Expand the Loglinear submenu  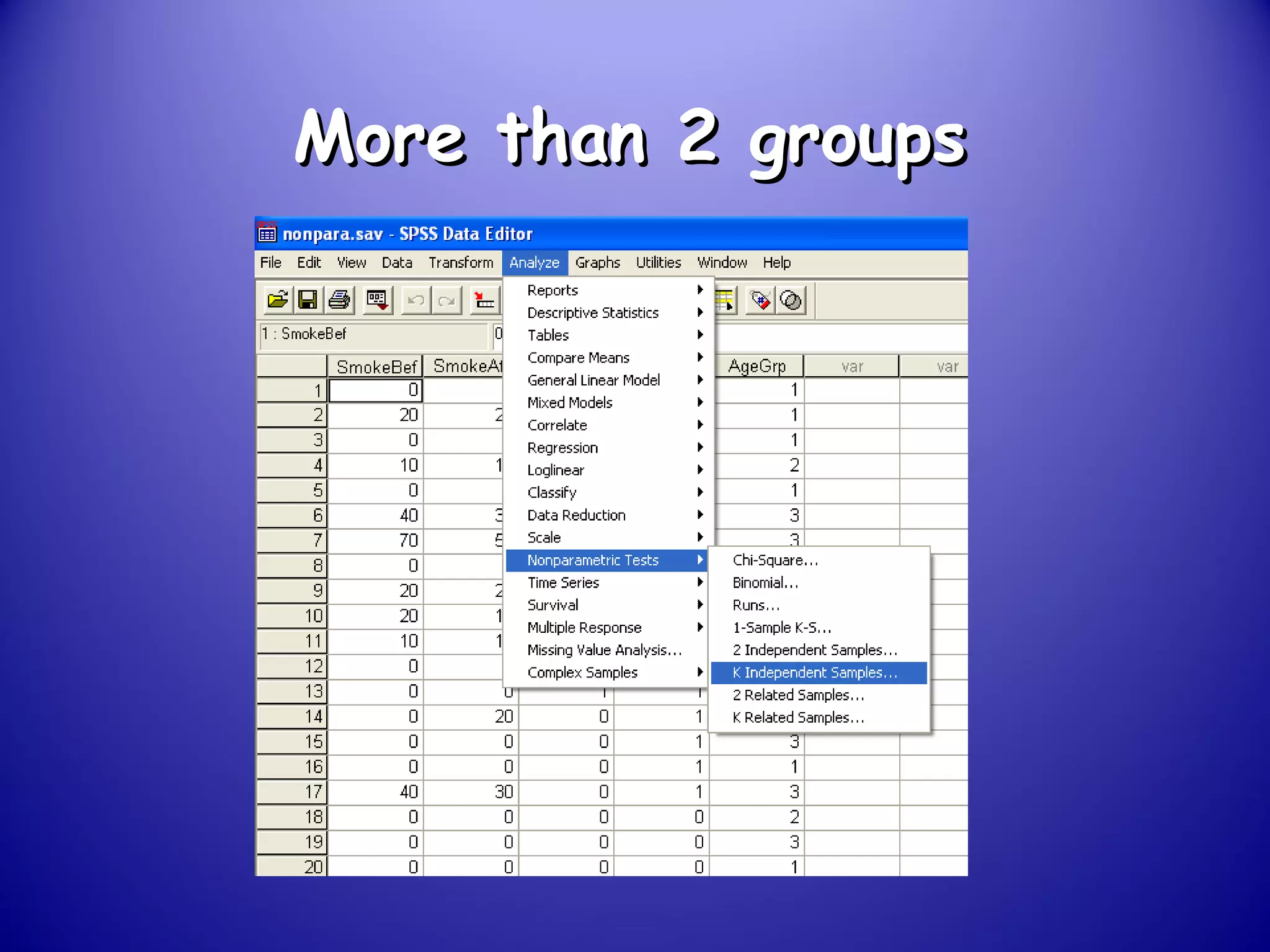click(608, 470)
